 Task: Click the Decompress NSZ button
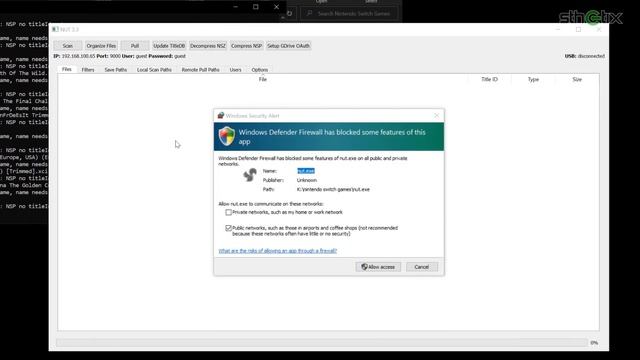[208, 46]
